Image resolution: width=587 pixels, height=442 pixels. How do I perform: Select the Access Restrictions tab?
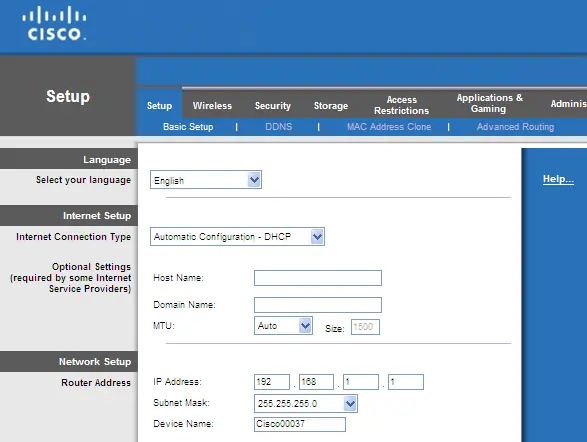tap(401, 105)
